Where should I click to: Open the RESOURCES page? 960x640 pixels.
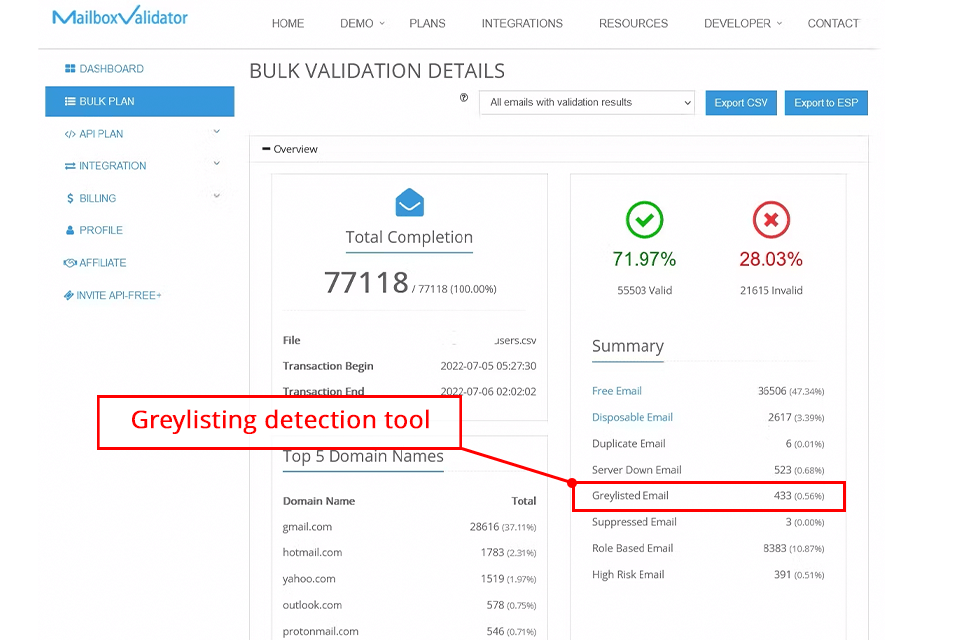tap(634, 23)
